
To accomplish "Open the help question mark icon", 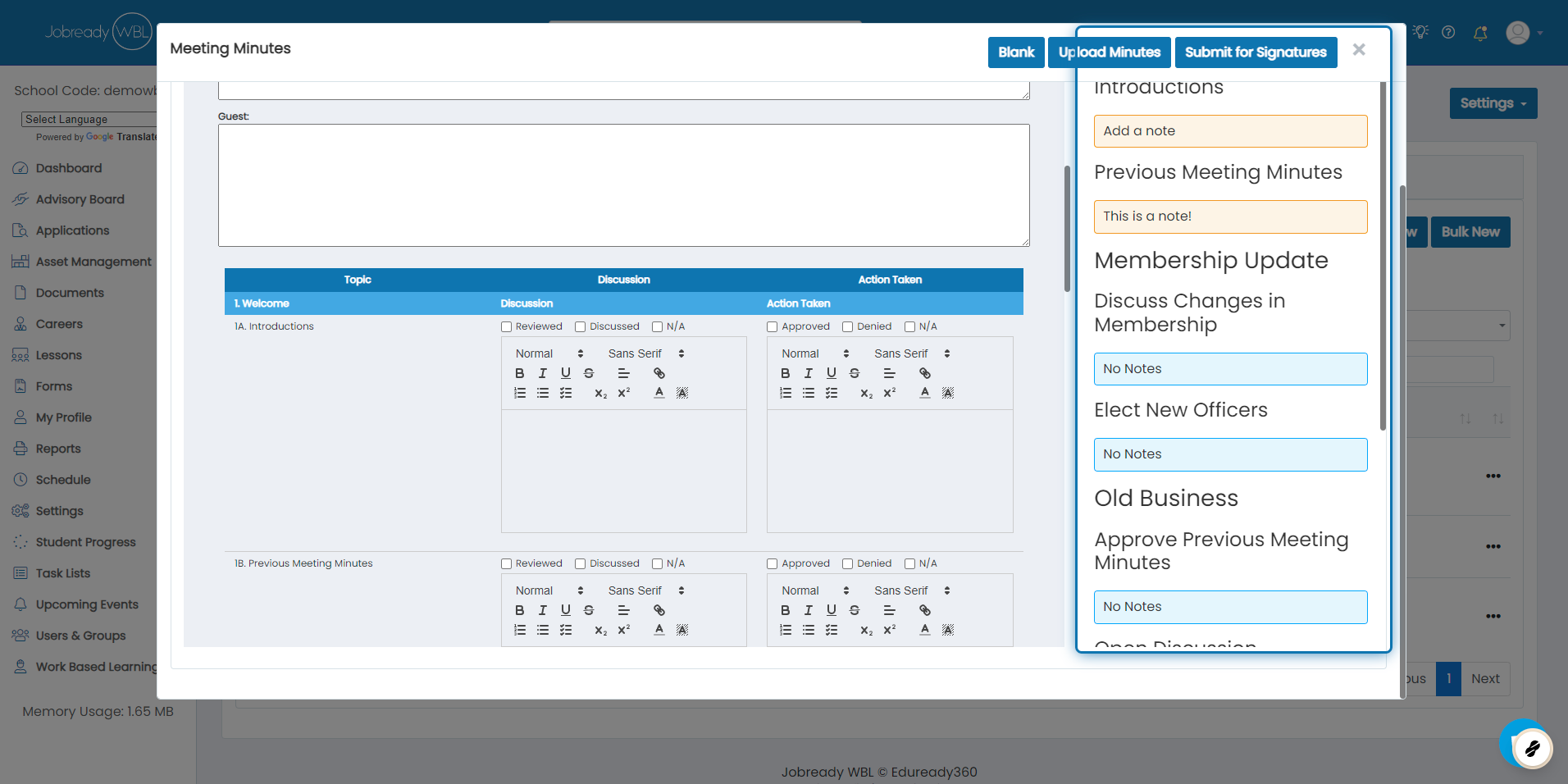I will point(1448,32).
